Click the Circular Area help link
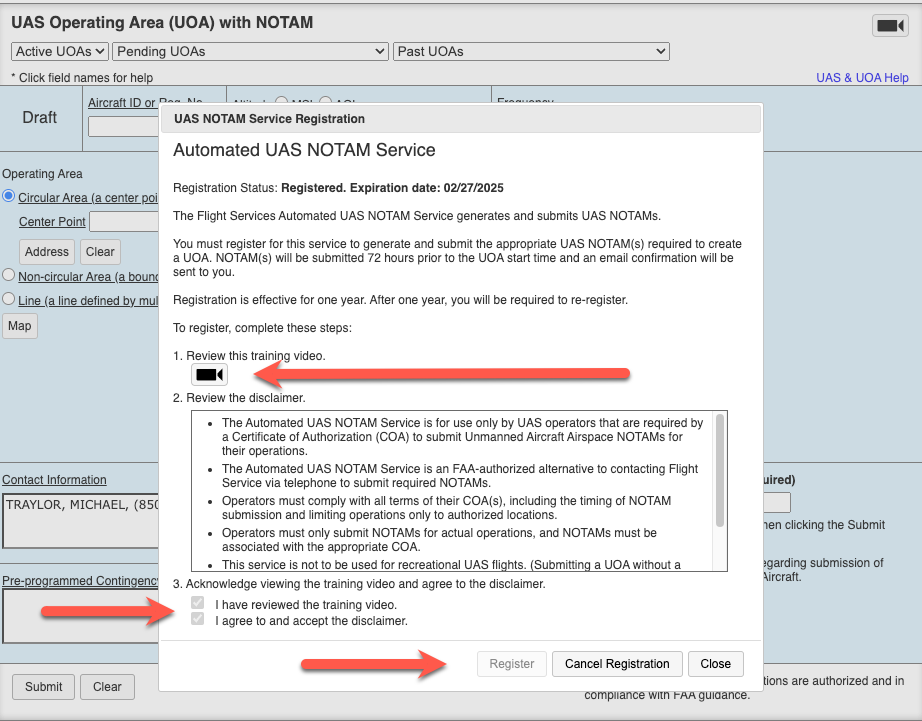The height and width of the screenshot is (721, 922). pyautogui.click(x=88, y=198)
